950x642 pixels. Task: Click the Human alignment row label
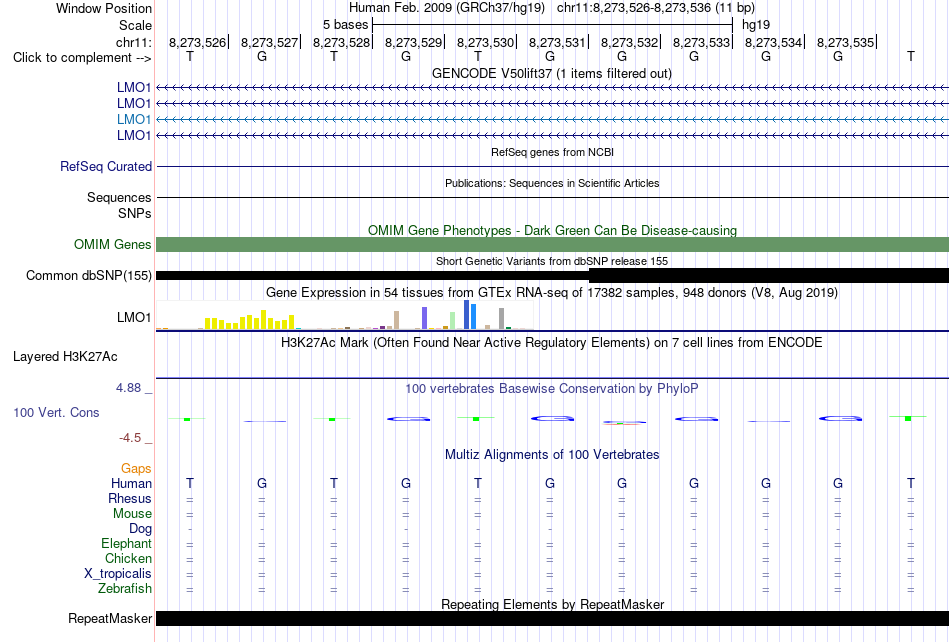(131, 483)
